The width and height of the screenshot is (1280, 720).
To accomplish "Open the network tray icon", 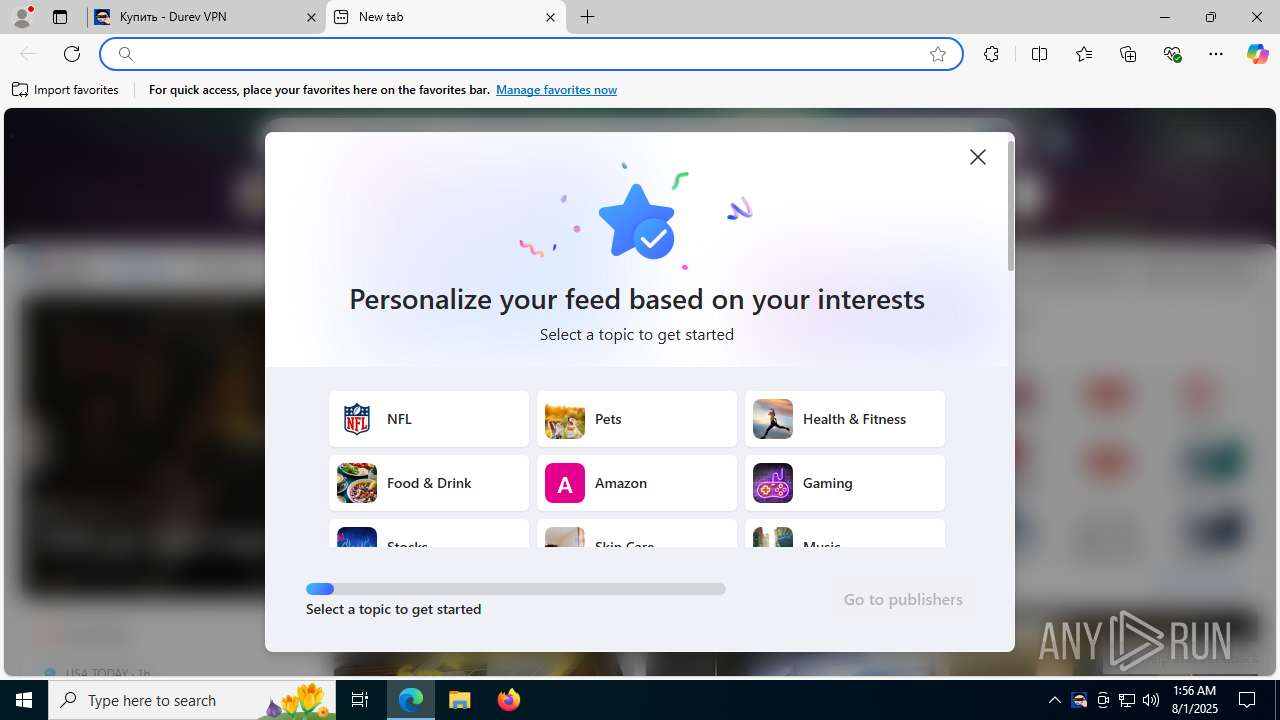I will pos(1127,700).
